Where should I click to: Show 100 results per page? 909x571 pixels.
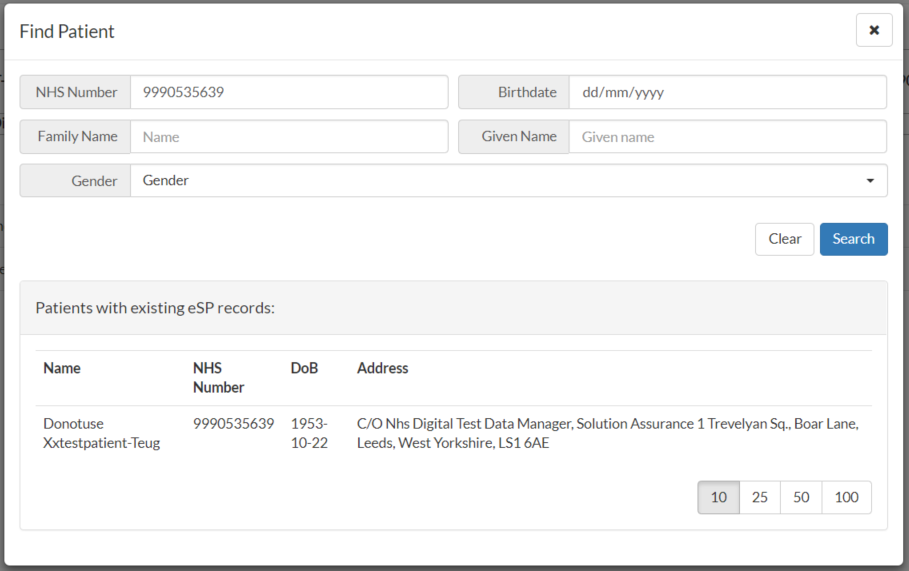tap(846, 497)
